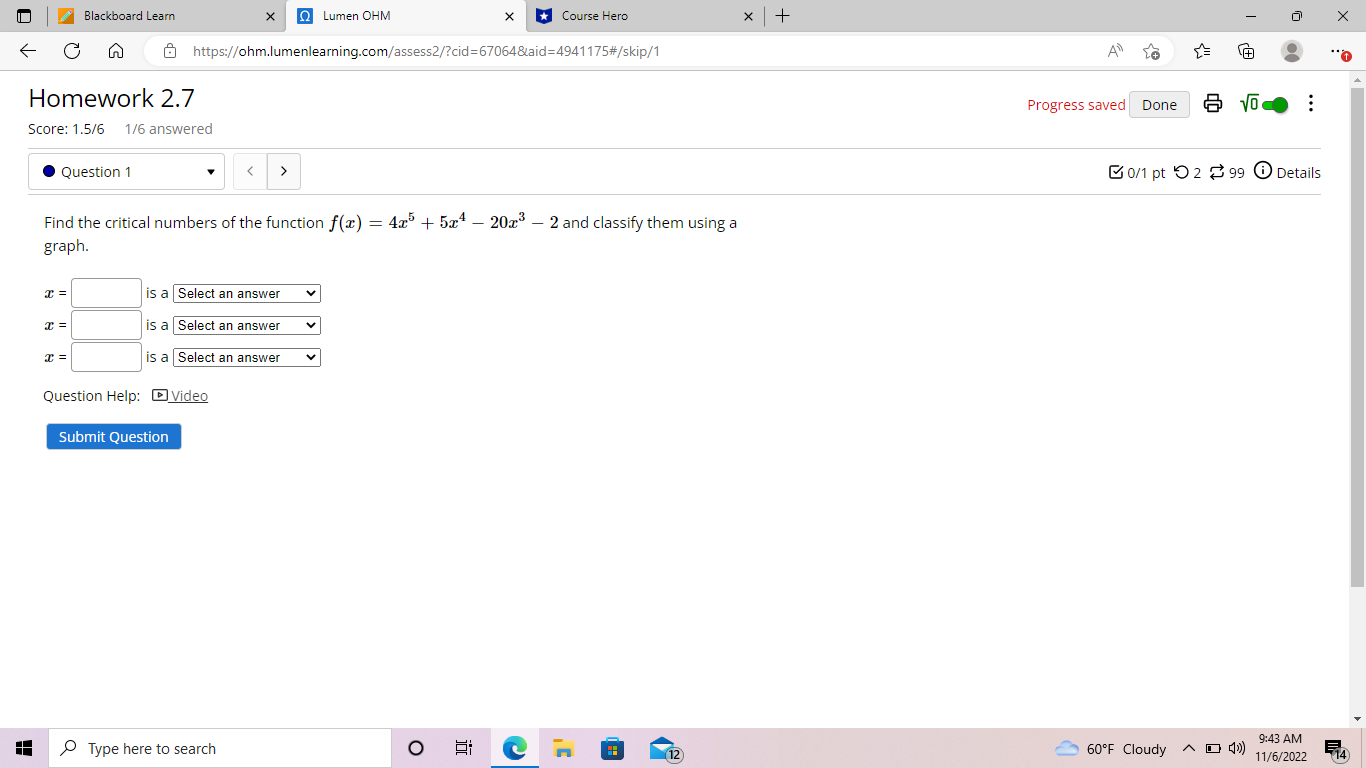
Task: Open Task View on the taskbar
Action: 464,748
